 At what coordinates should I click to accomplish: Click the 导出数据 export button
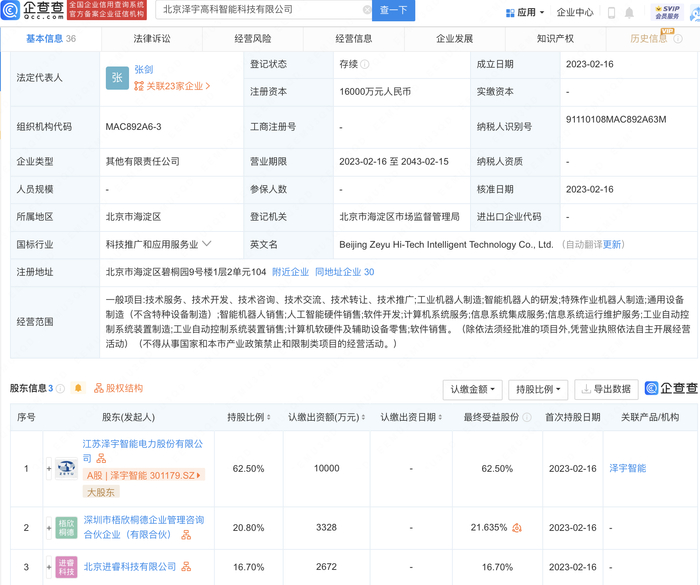604,389
